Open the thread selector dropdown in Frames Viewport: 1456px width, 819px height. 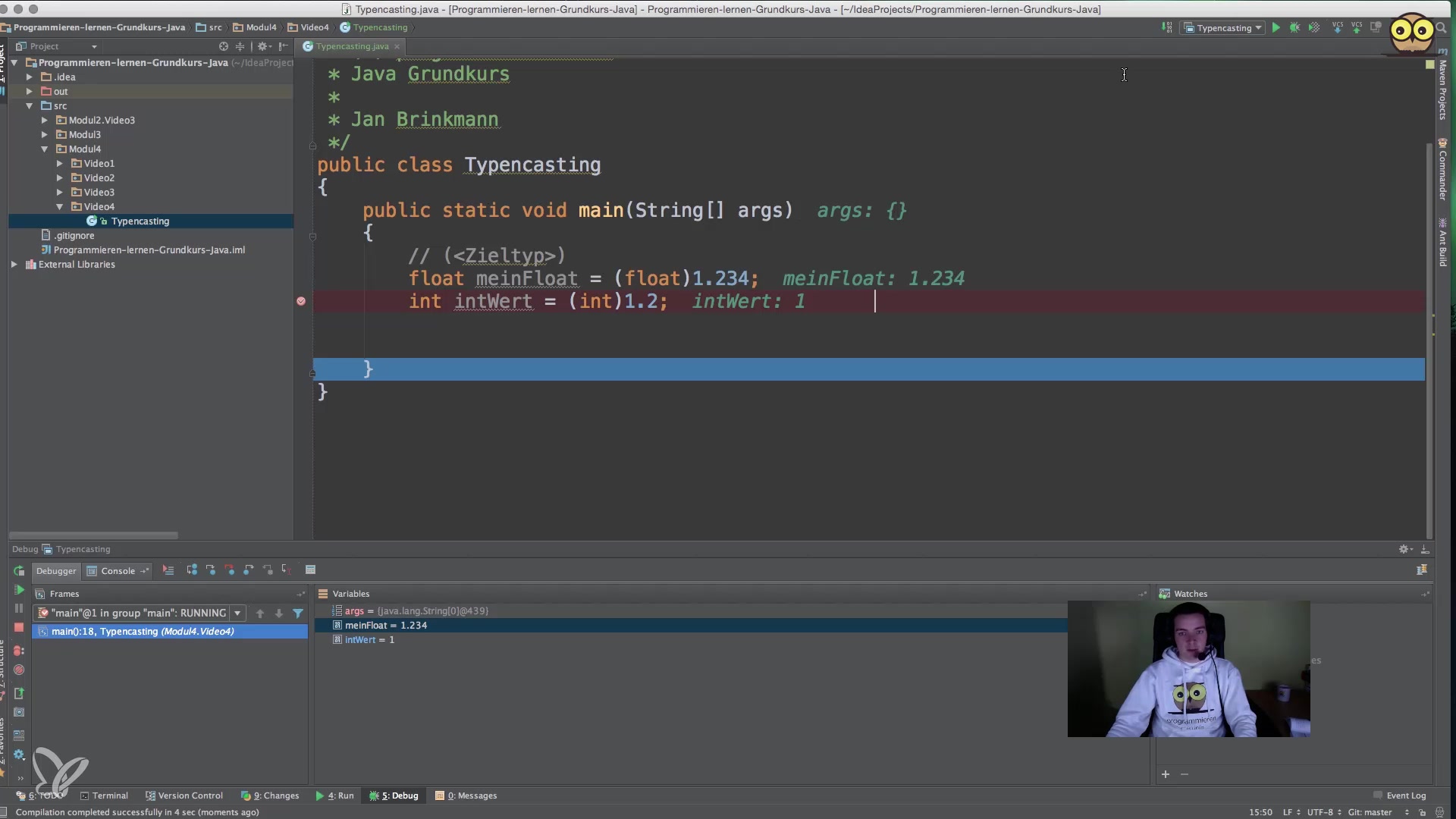pyautogui.click(x=237, y=613)
